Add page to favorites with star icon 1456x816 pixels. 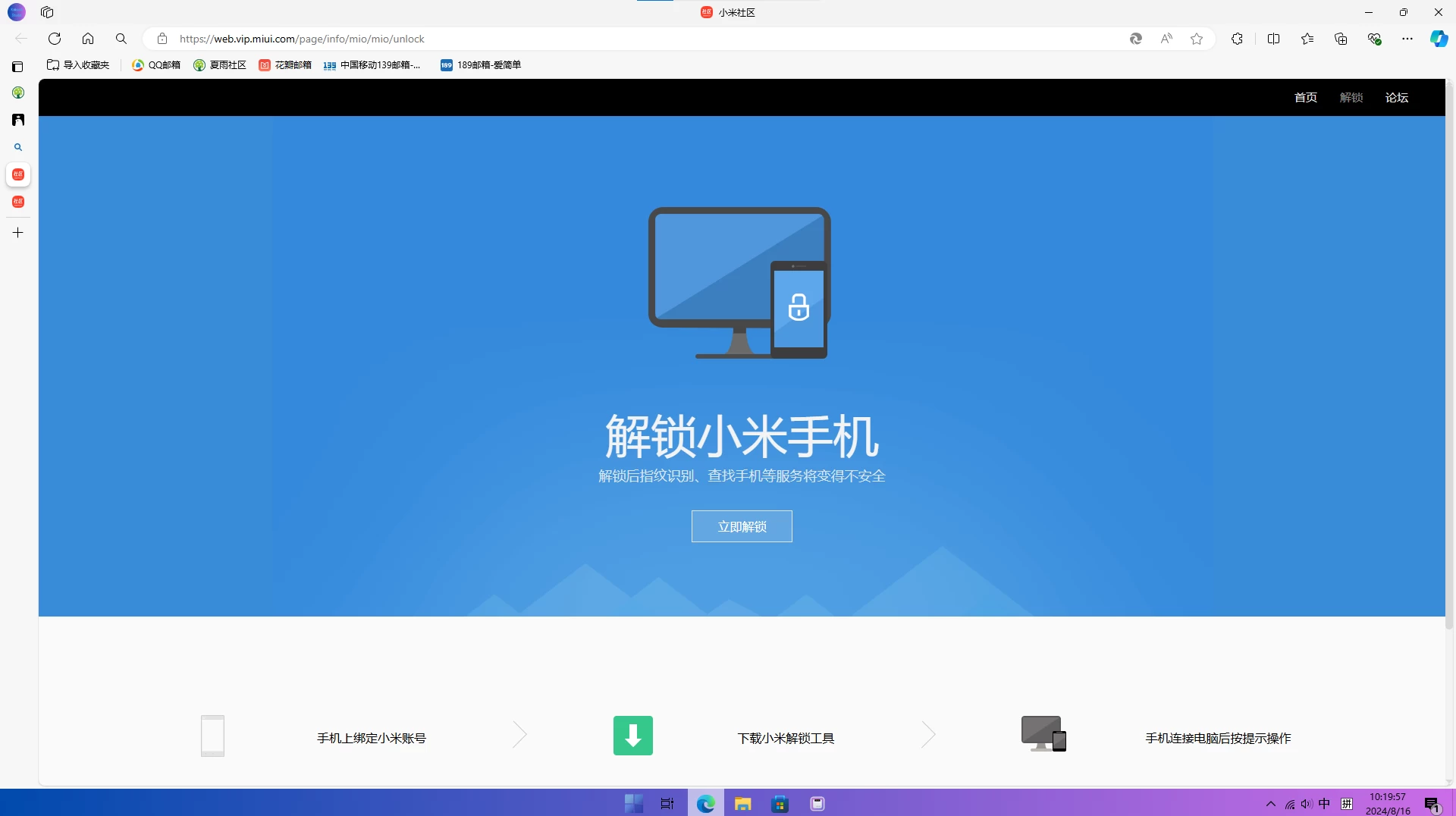[x=1197, y=39]
